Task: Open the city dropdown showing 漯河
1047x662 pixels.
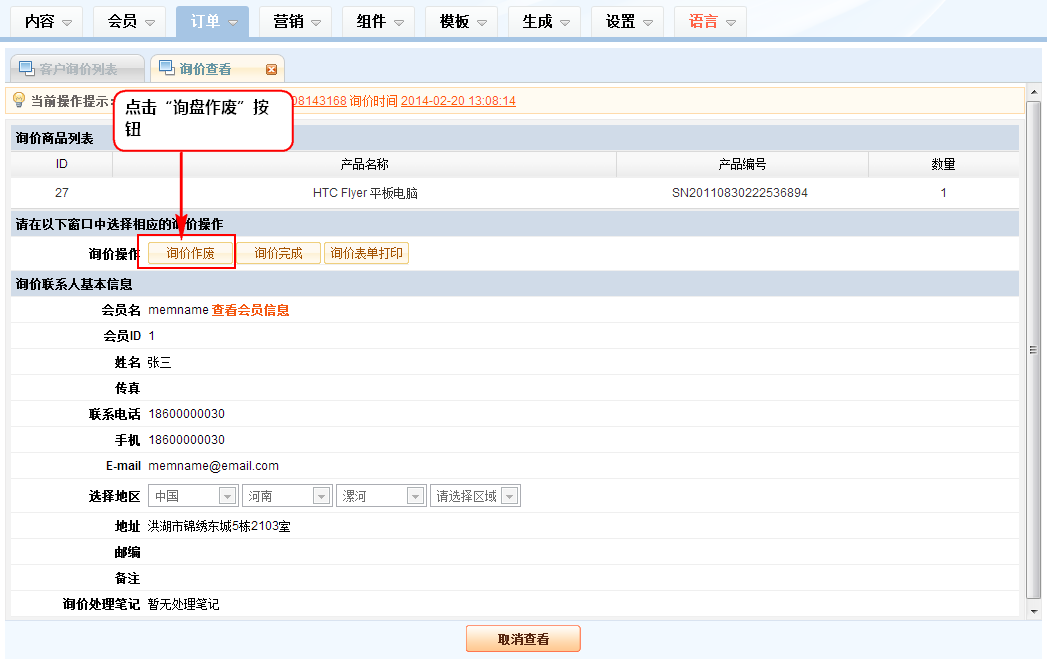Action: [x=415, y=496]
